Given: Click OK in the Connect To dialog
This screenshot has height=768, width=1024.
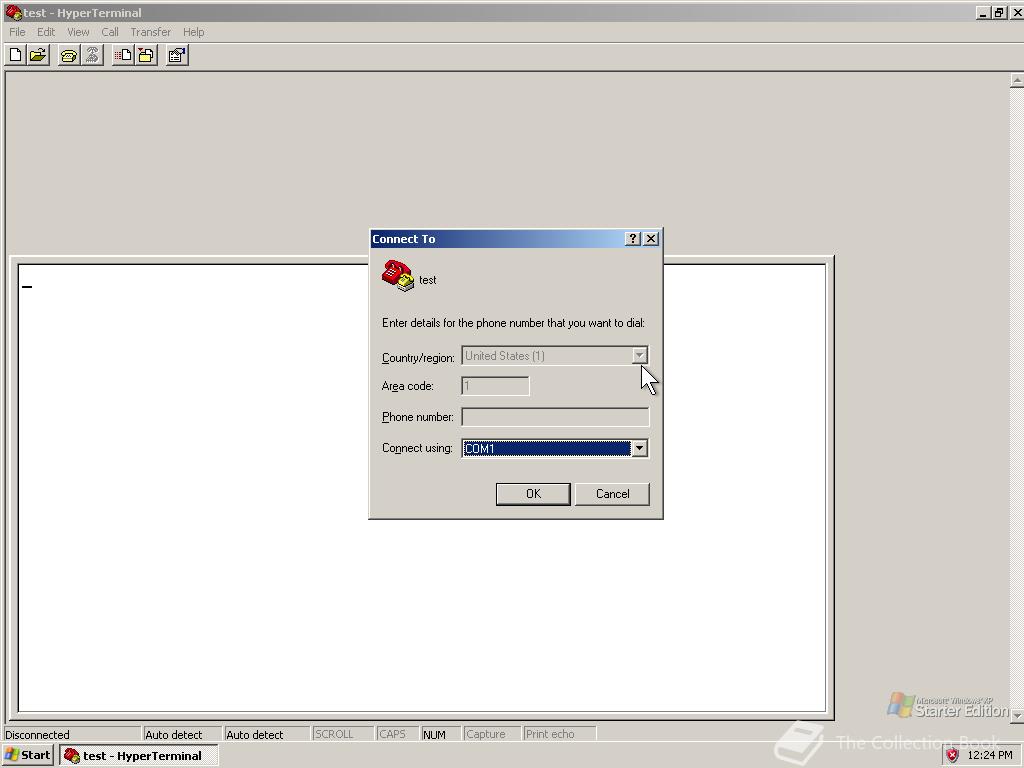Looking at the screenshot, I should pyautogui.click(x=534, y=494).
